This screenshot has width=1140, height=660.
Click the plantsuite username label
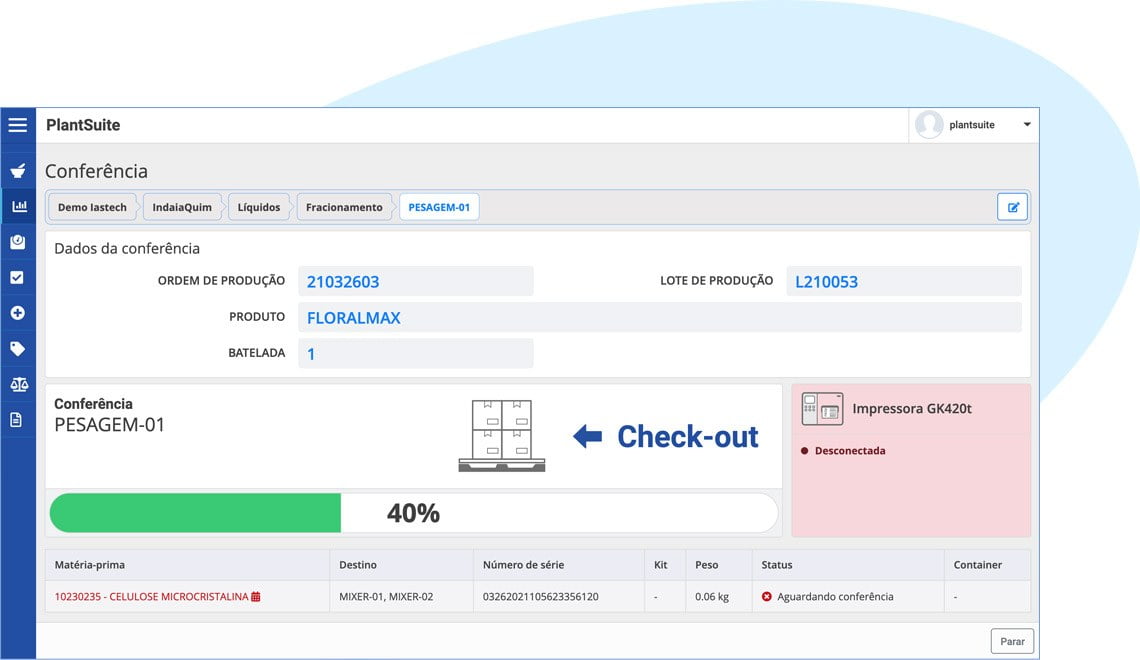[x=972, y=125]
